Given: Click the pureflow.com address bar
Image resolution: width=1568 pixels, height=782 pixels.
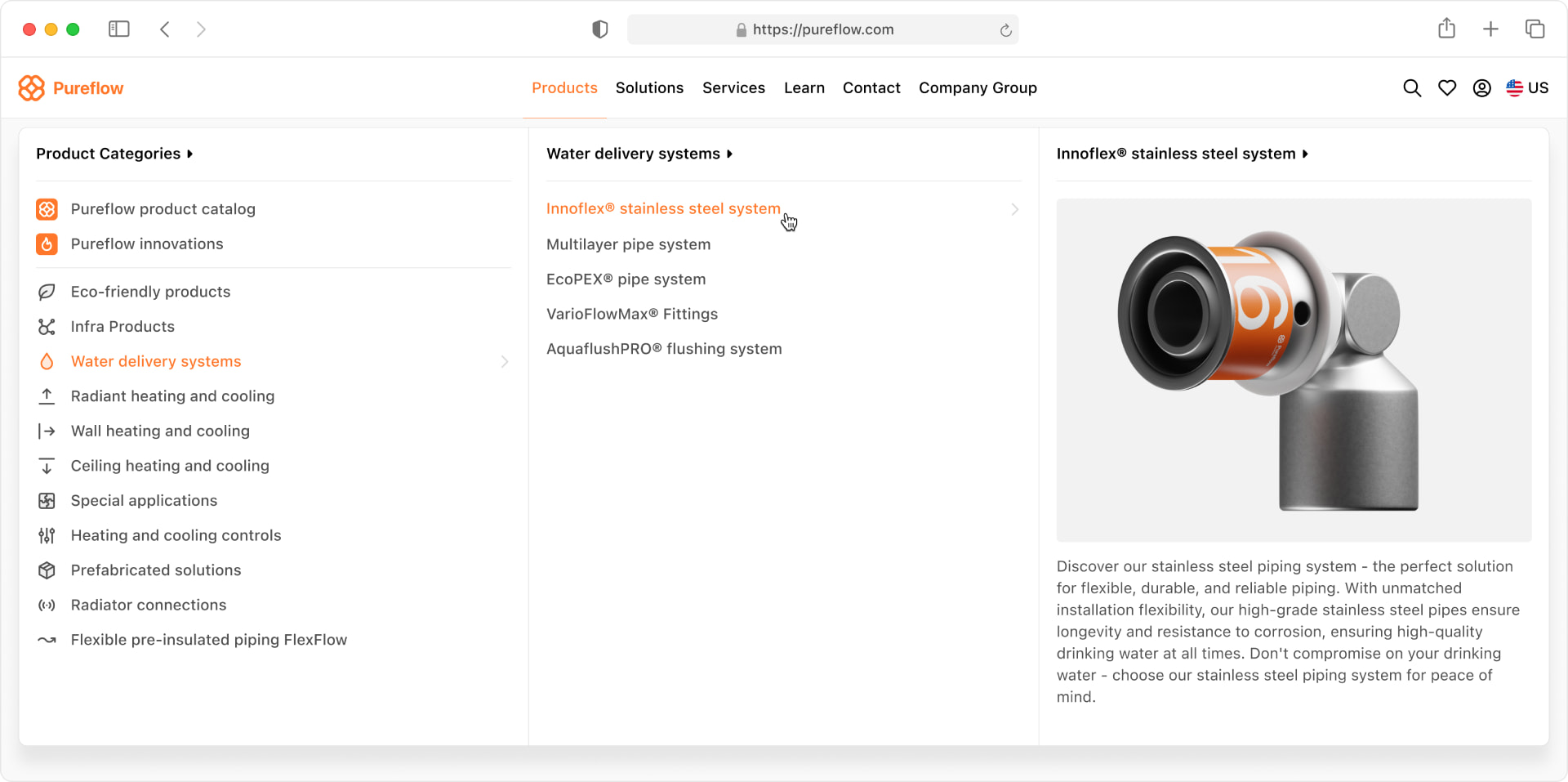Looking at the screenshot, I should [822, 29].
